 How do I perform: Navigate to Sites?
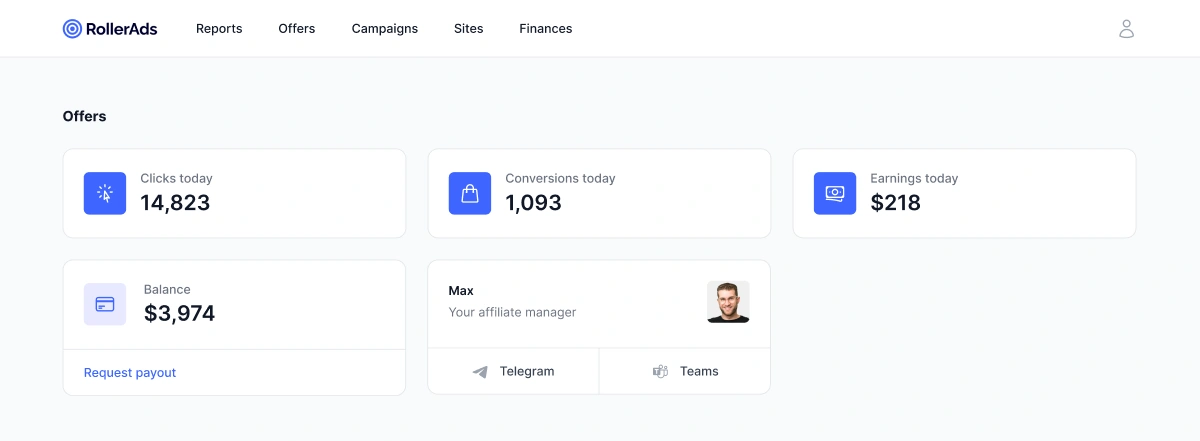(x=468, y=29)
